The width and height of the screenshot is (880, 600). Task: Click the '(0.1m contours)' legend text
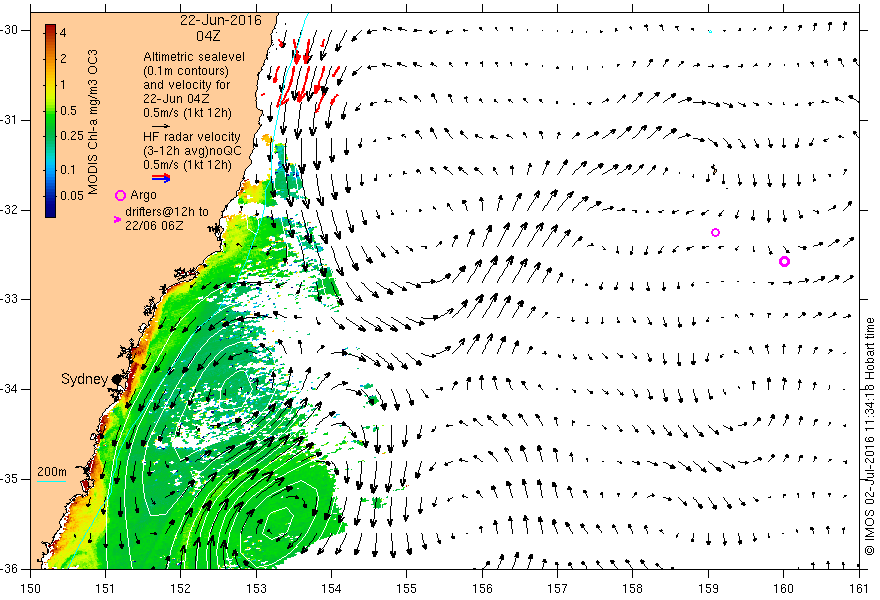[186, 71]
